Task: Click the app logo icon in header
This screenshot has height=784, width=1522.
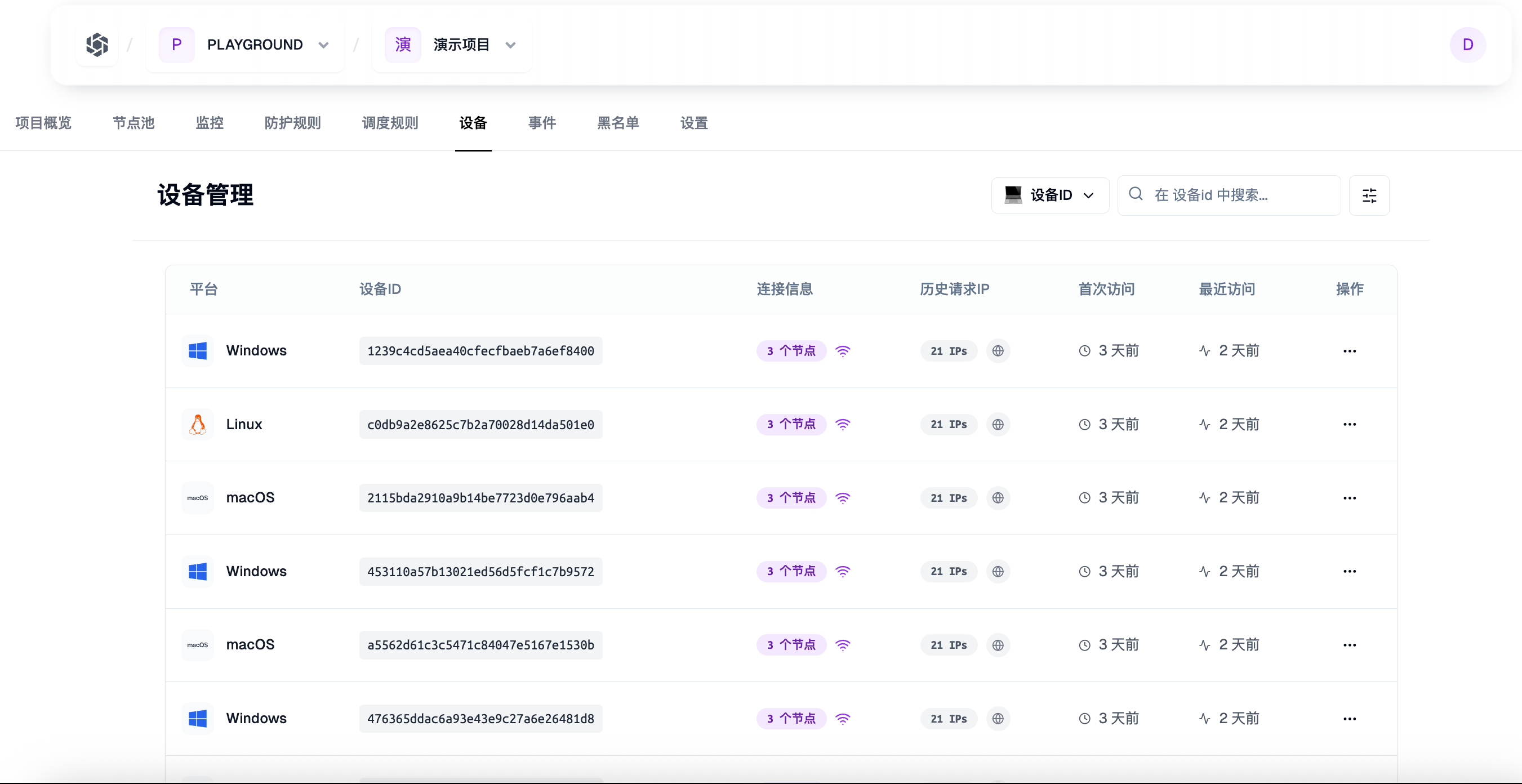Action: point(97,45)
